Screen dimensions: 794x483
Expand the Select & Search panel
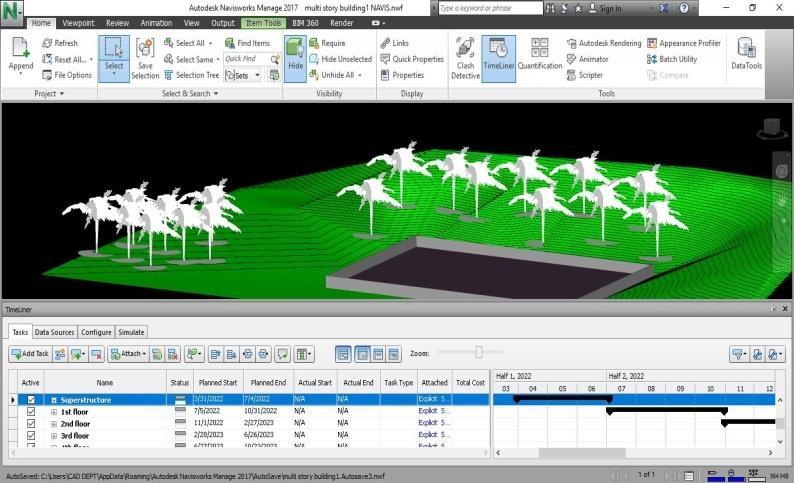click(190, 94)
